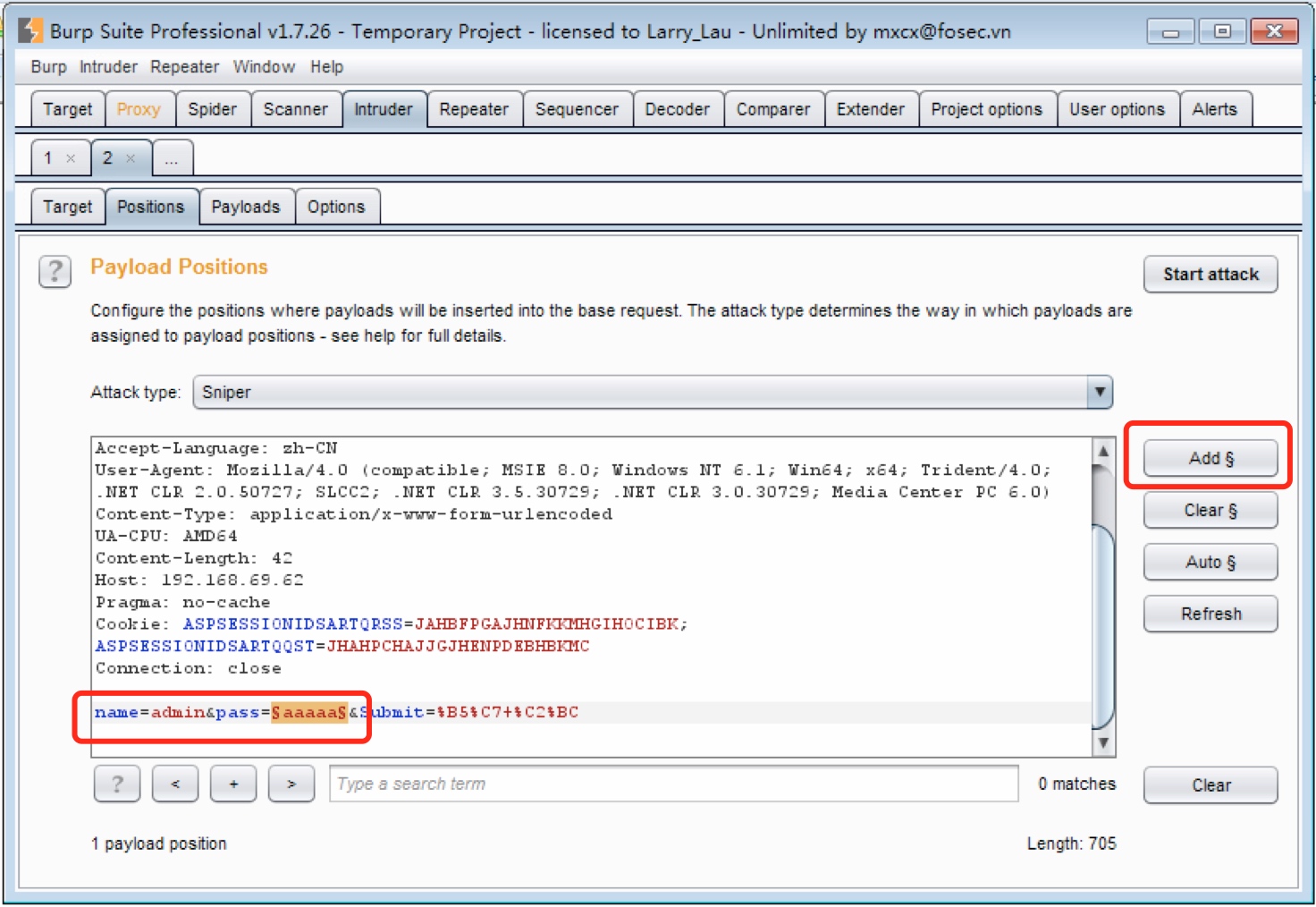This screenshot has width=1316, height=907.
Task: Open the Sequencer tab
Action: tap(577, 109)
